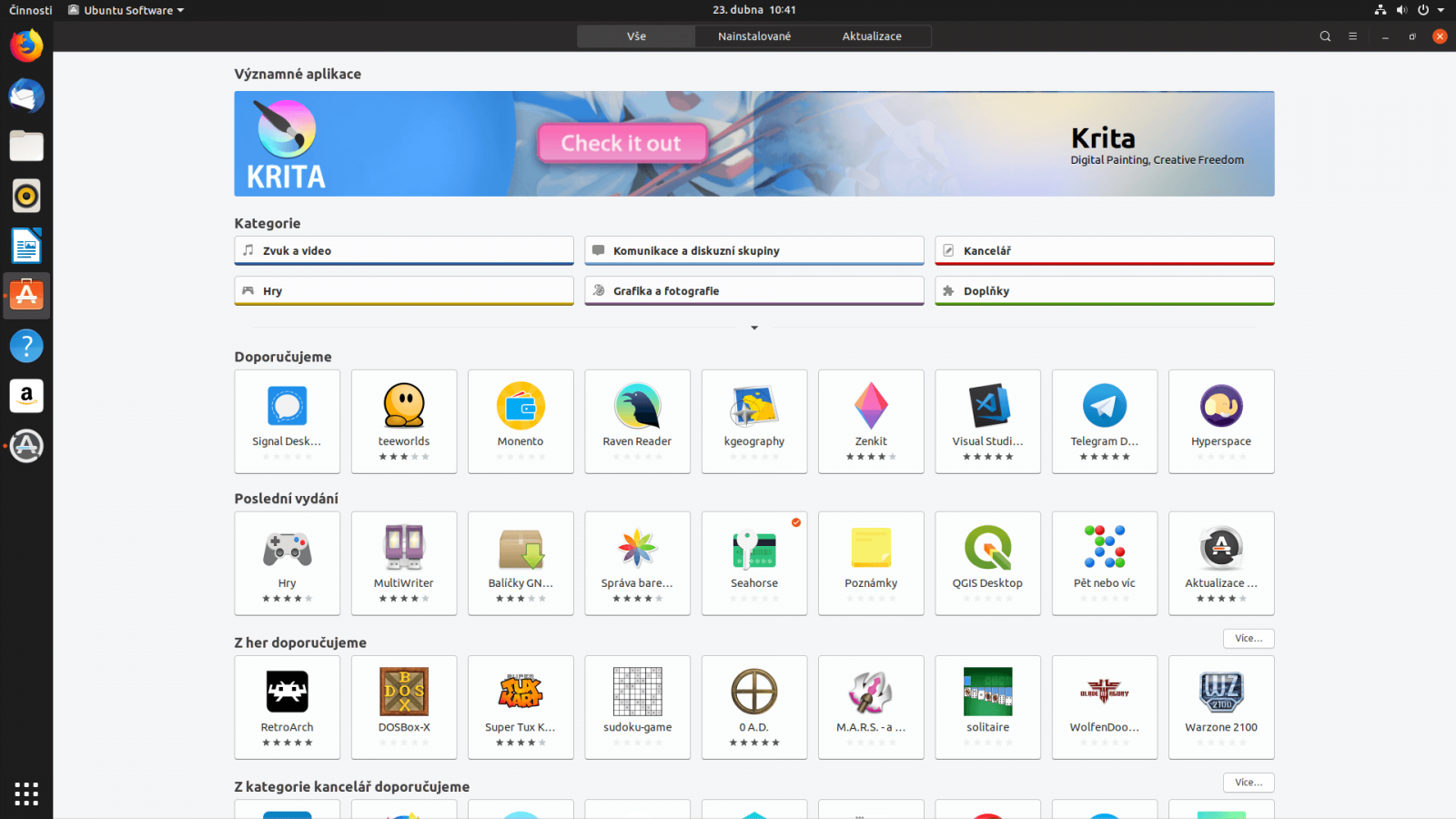
Task: Click the network status icon in top bar
Action: point(1380,10)
